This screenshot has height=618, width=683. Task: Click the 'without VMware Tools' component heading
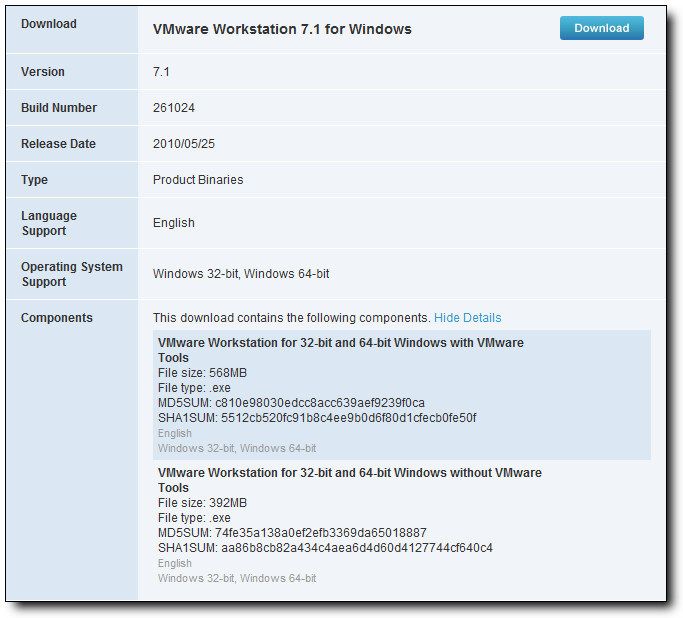pyautogui.click(x=350, y=480)
